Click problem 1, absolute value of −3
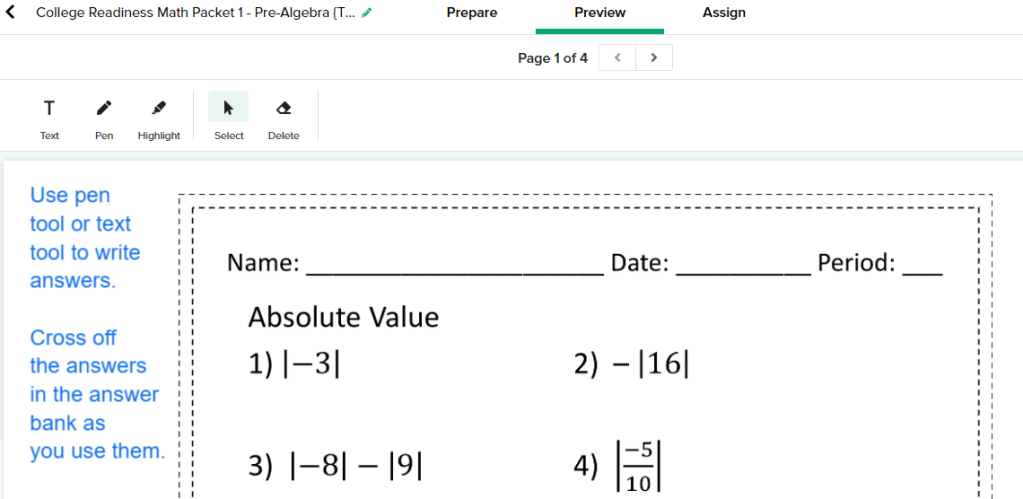The image size is (1023, 499). [294, 365]
